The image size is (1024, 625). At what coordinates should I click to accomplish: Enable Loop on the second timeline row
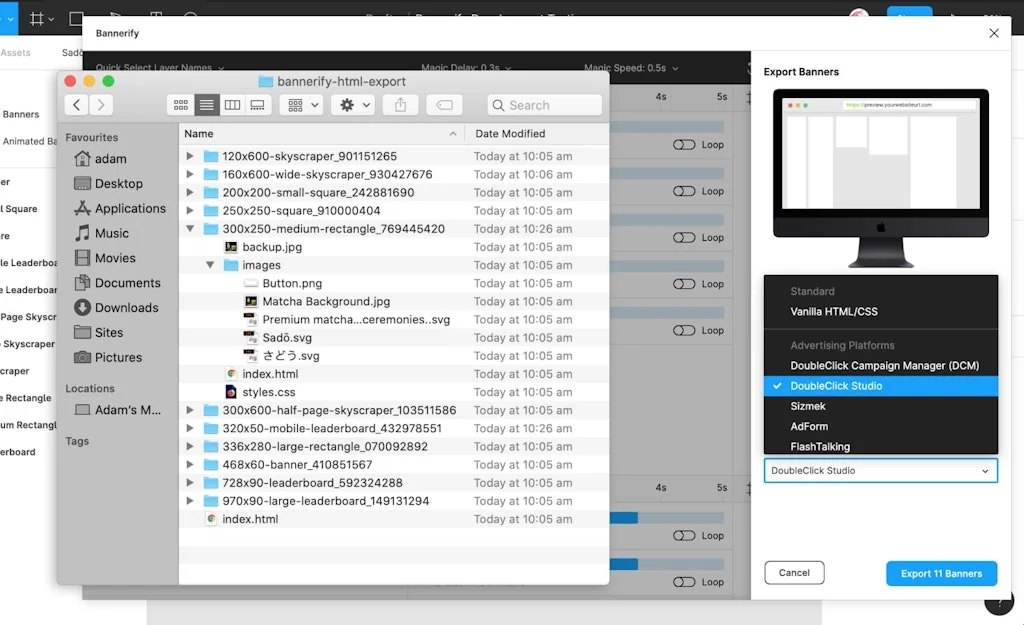[684, 191]
